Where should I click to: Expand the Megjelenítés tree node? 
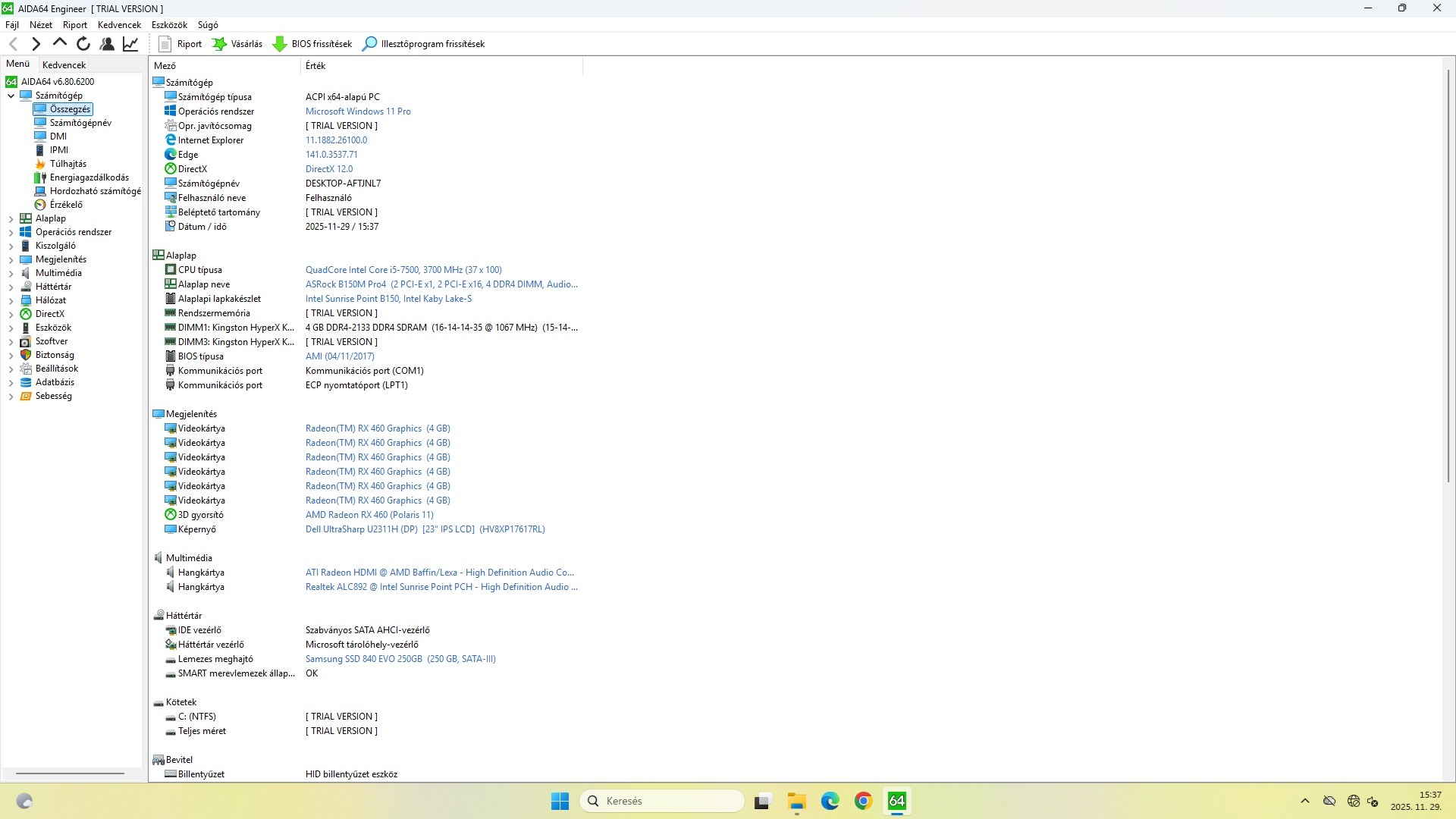(11, 260)
